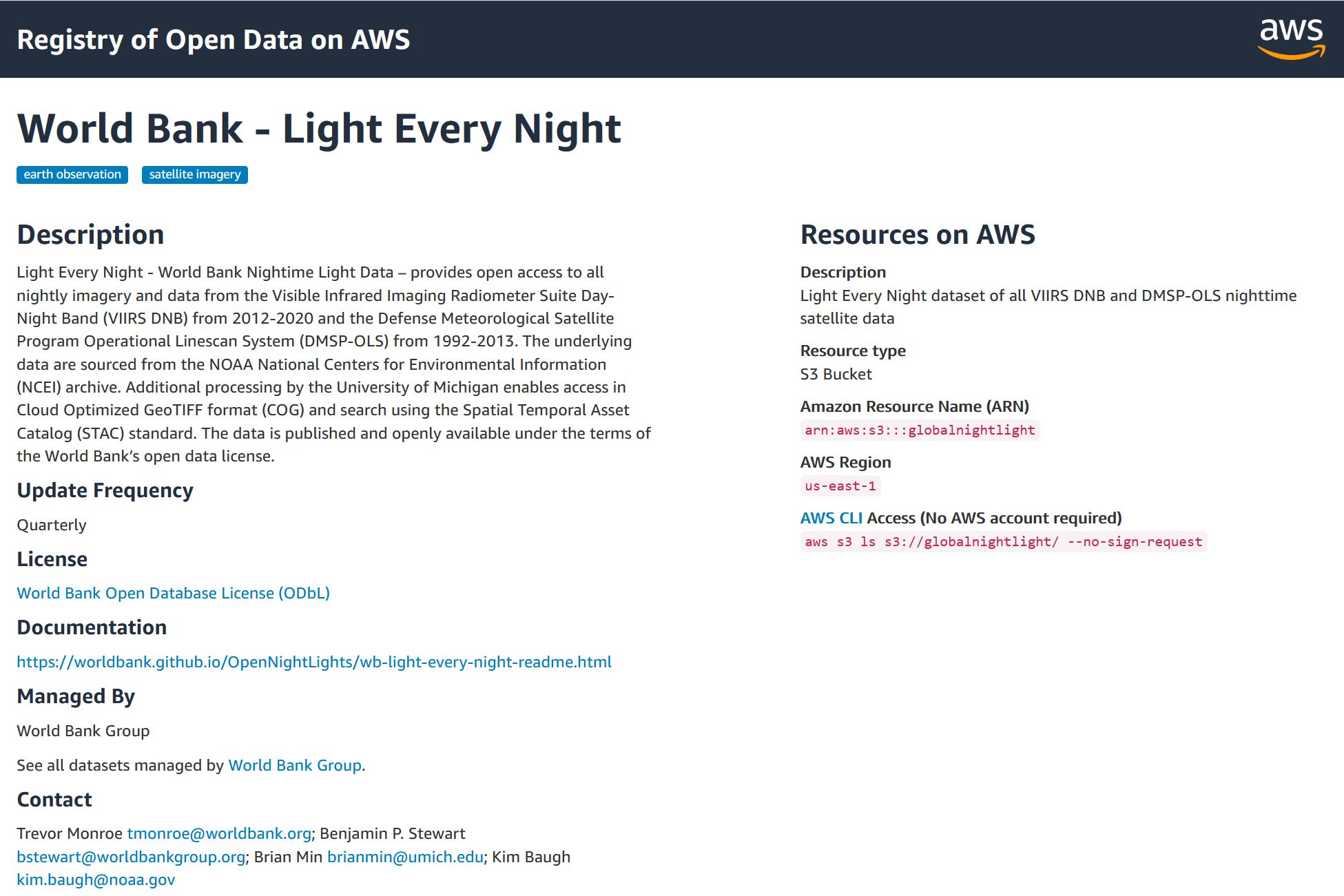Click the aws s3 ls command snippet
This screenshot has width=1344, height=896.
point(1002,542)
